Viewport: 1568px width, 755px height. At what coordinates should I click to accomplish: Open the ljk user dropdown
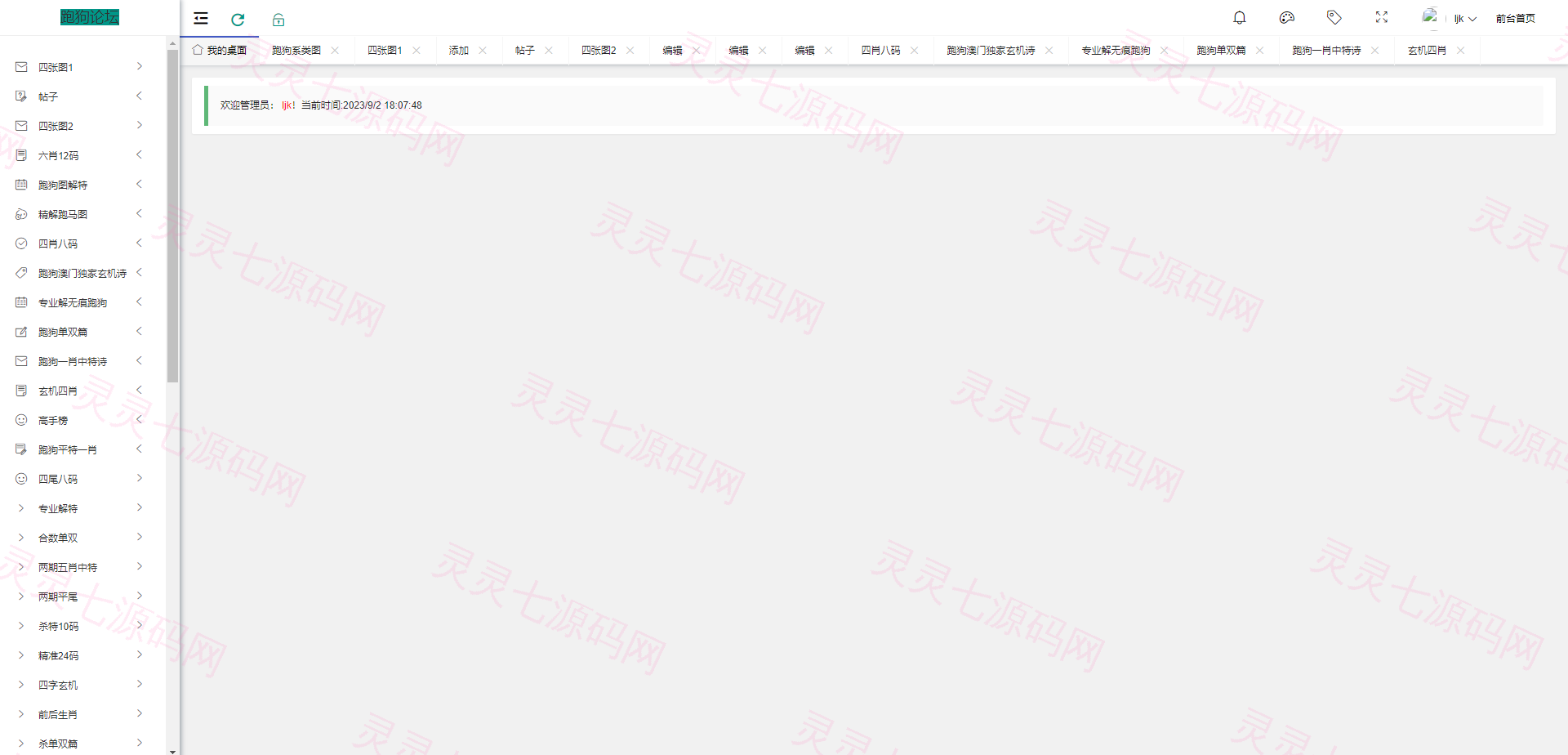coord(1465,19)
